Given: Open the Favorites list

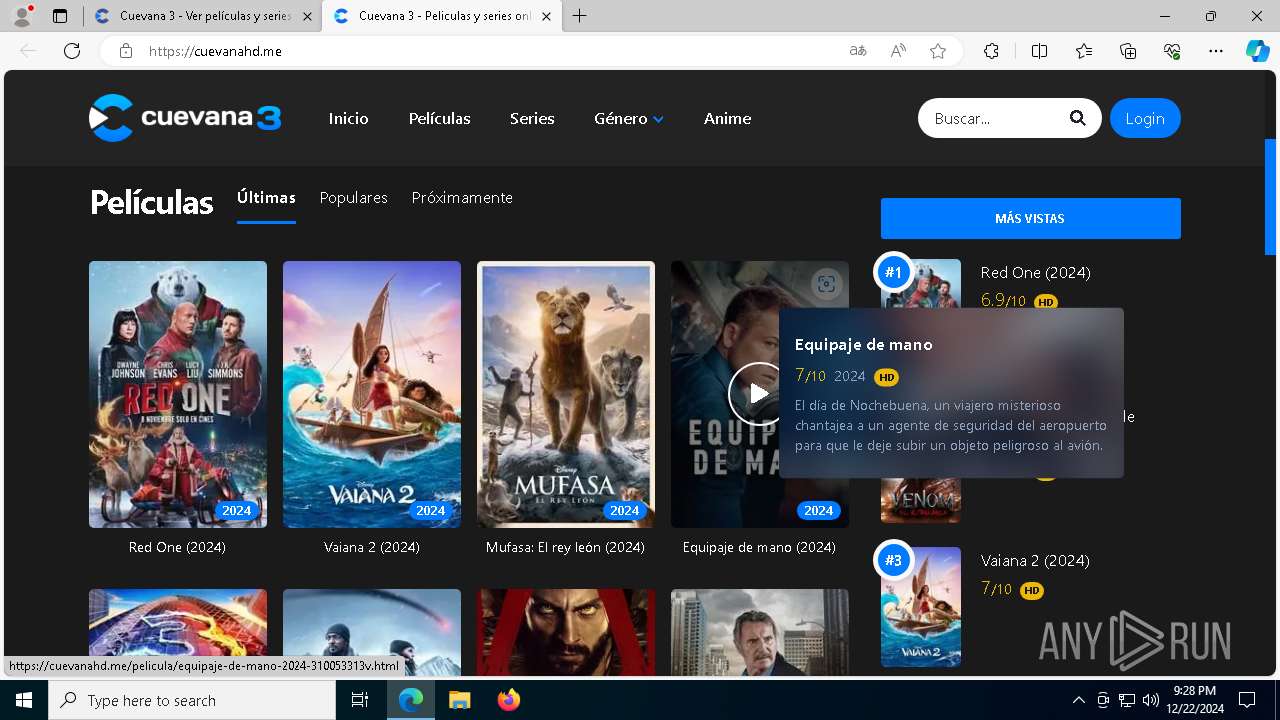Looking at the screenshot, I should coord(1084,51).
